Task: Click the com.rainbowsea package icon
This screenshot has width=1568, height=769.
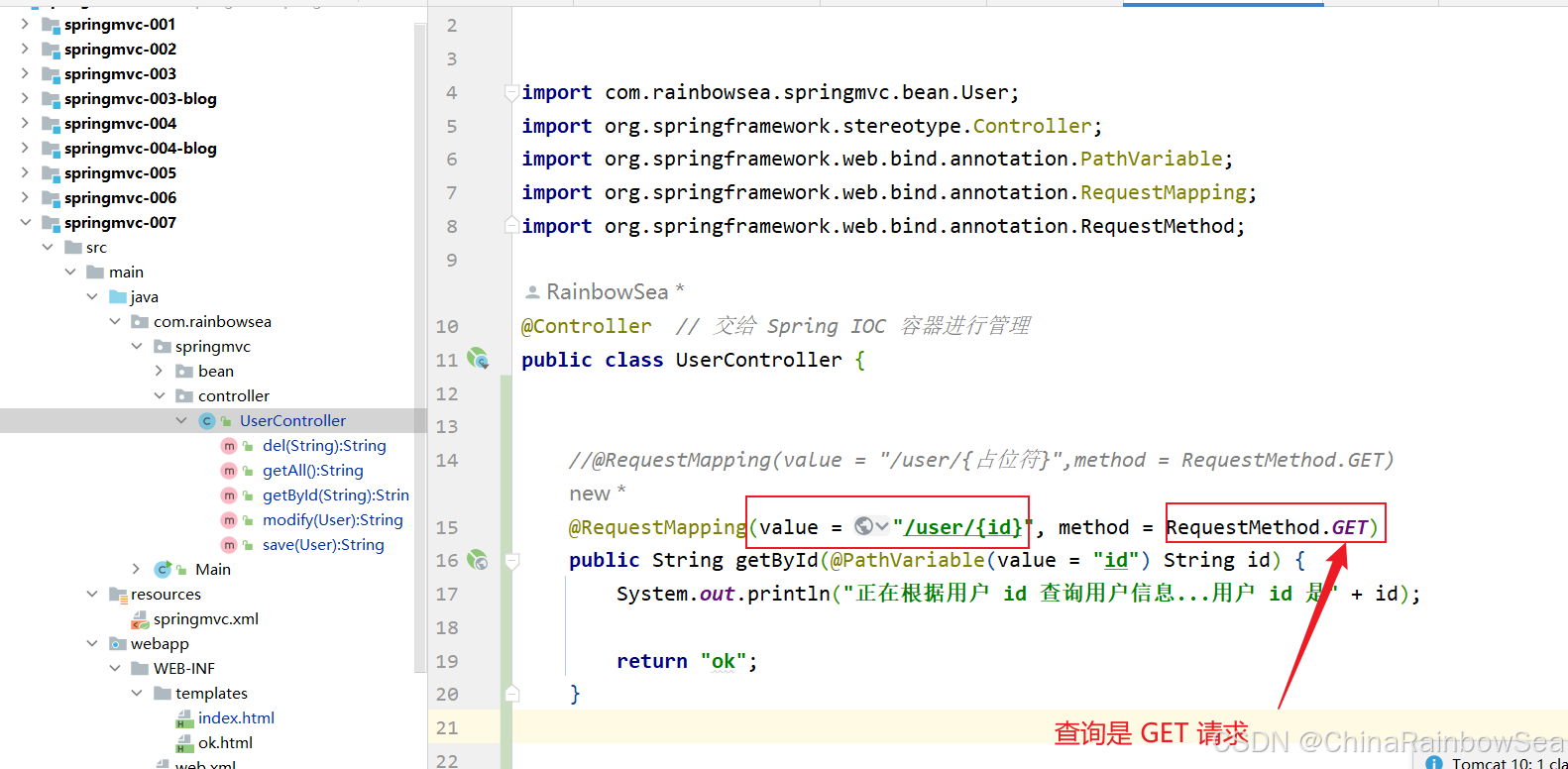Action: pyautogui.click(x=140, y=322)
